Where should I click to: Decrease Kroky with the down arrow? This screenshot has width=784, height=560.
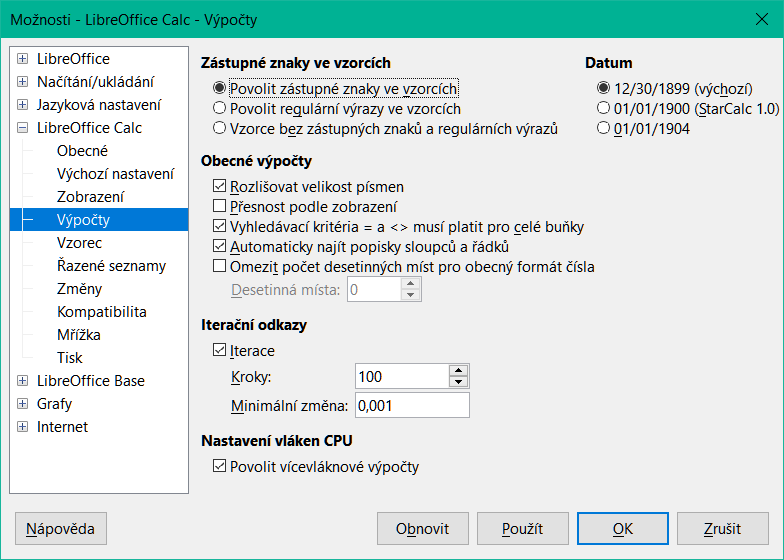[458, 382]
